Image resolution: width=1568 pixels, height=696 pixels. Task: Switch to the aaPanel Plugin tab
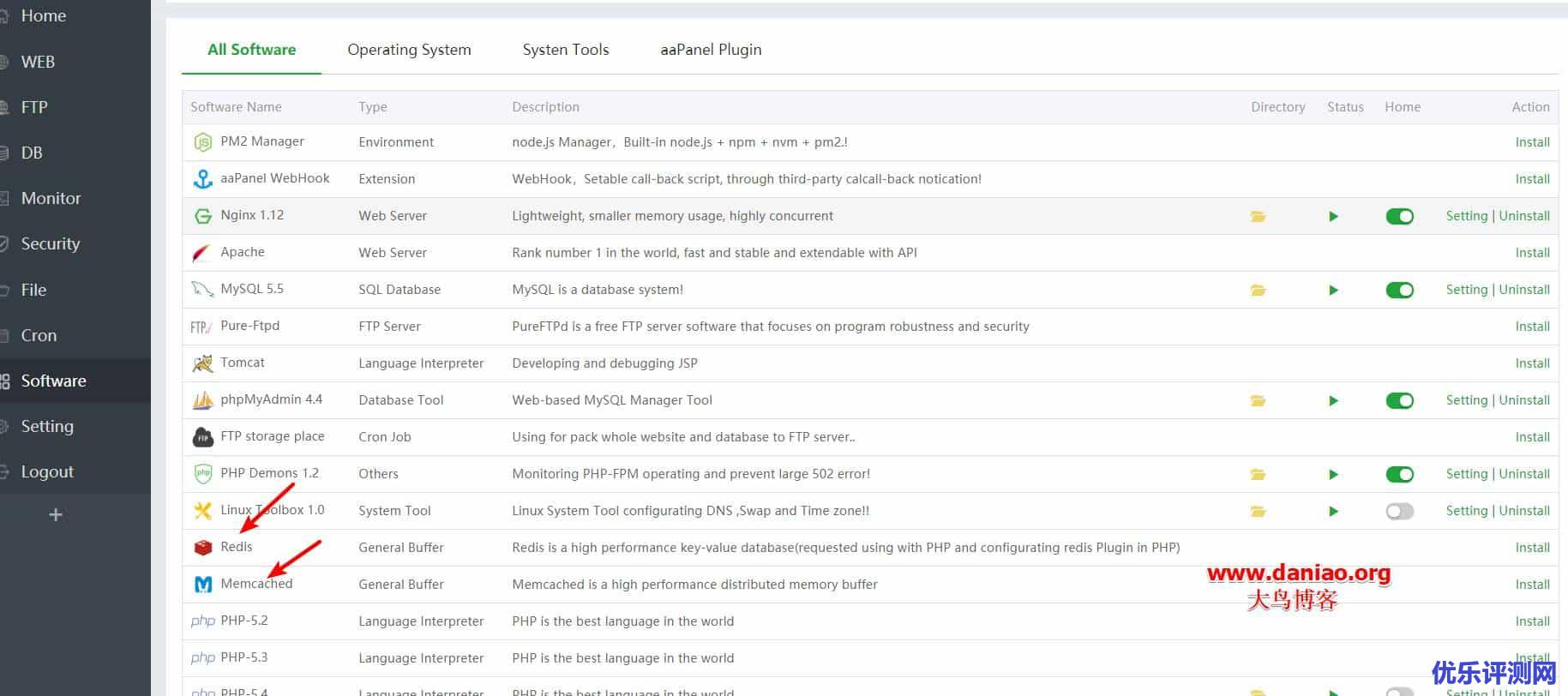(711, 50)
